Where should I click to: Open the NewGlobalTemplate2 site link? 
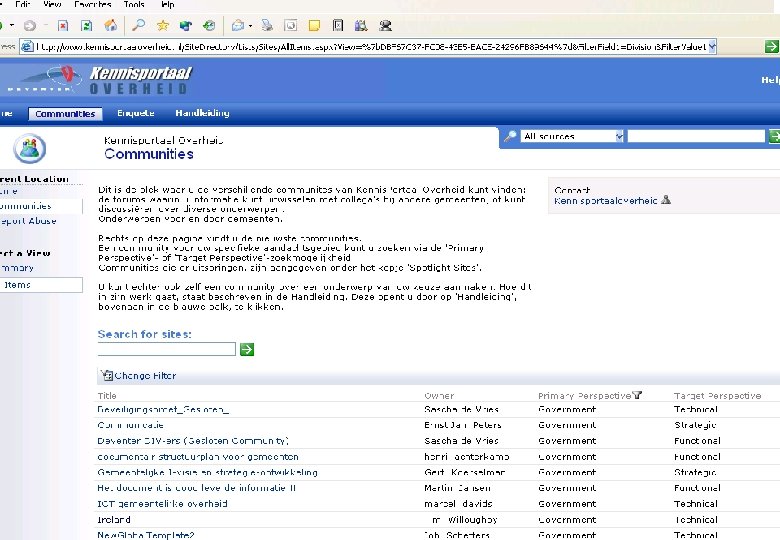(146, 535)
